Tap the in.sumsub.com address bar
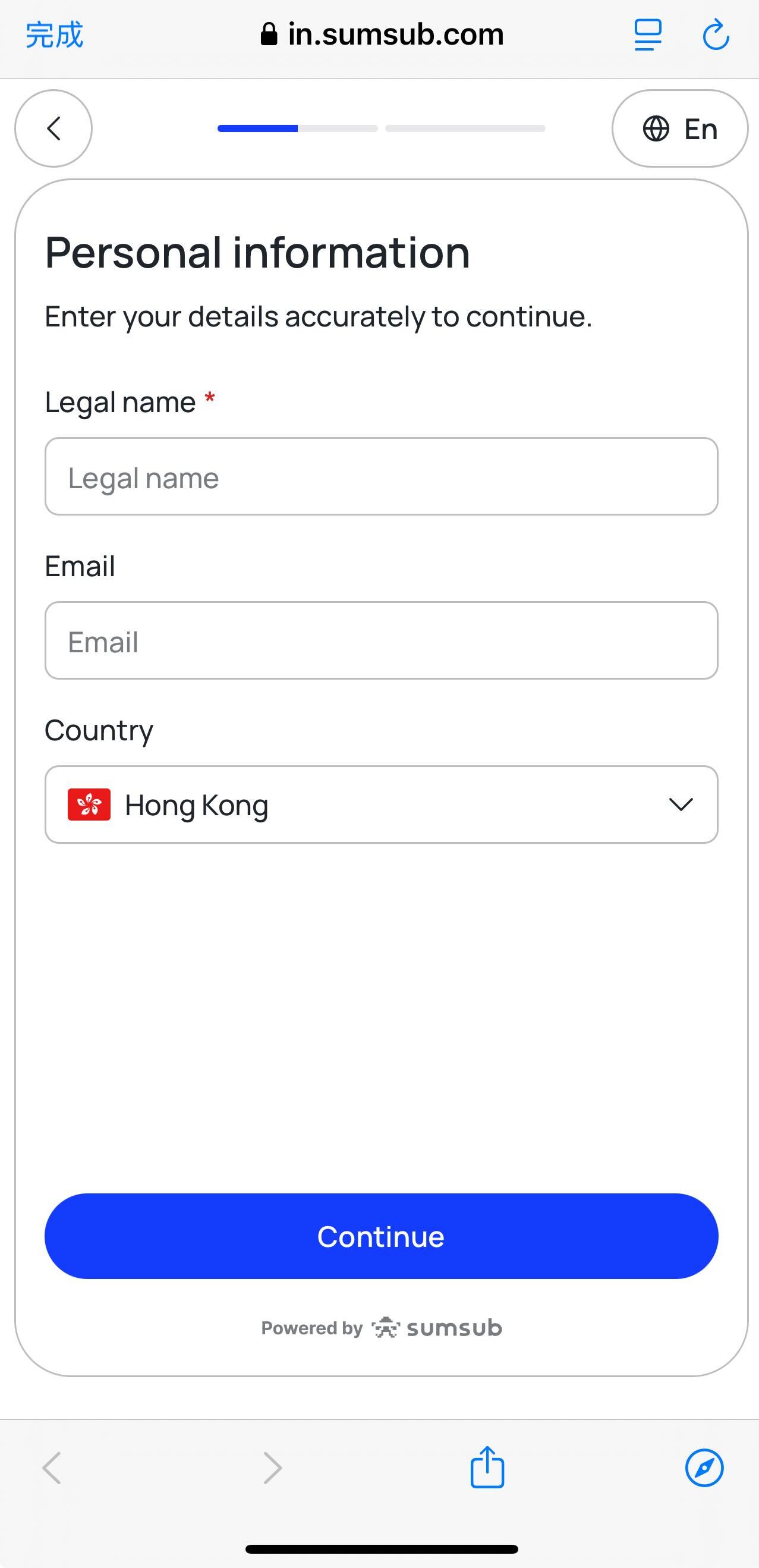The image size is (759, 1568). (395, 34)
